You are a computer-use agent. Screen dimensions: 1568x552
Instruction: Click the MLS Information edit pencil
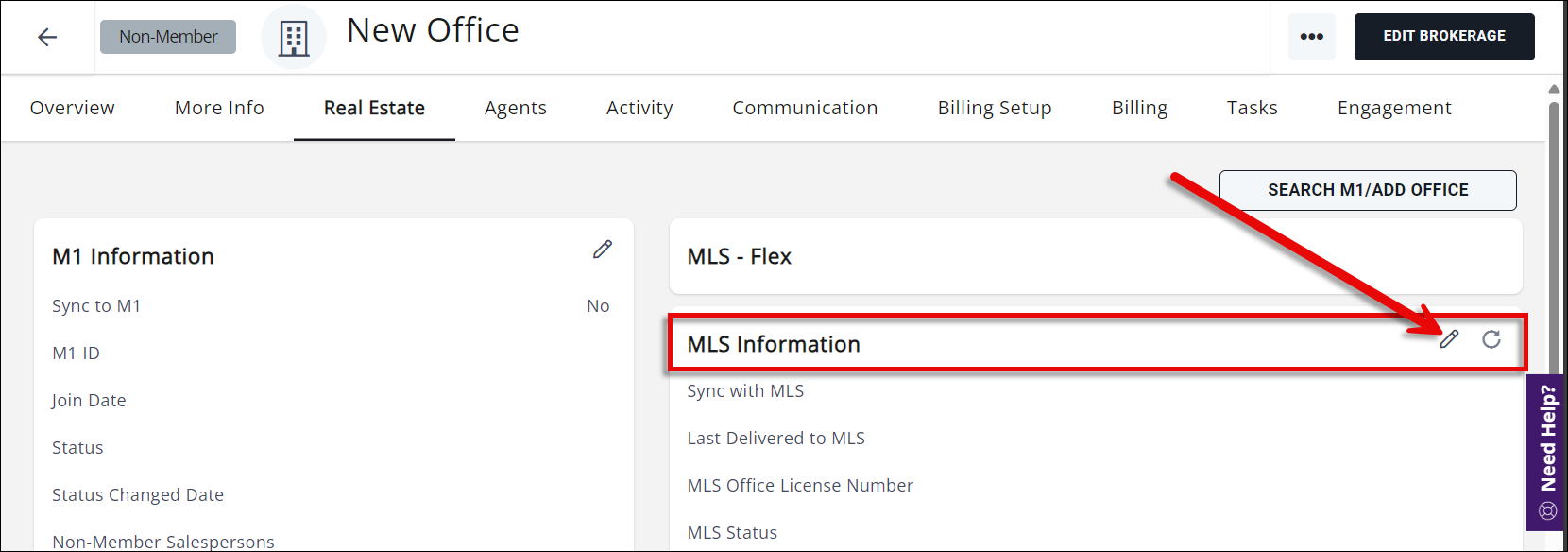click(x=1449, y=339)
